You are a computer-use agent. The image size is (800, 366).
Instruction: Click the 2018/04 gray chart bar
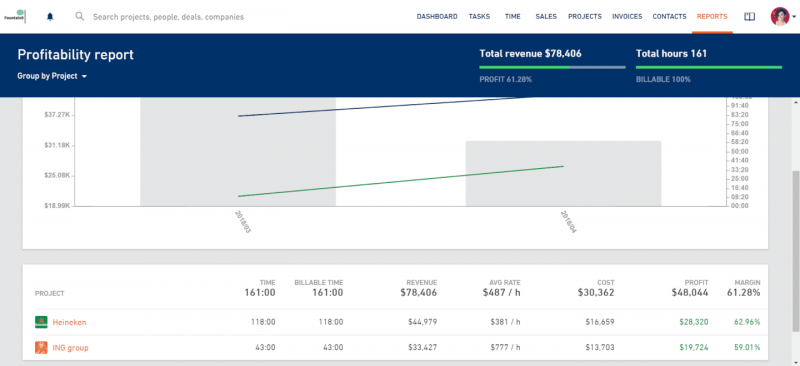563,174
